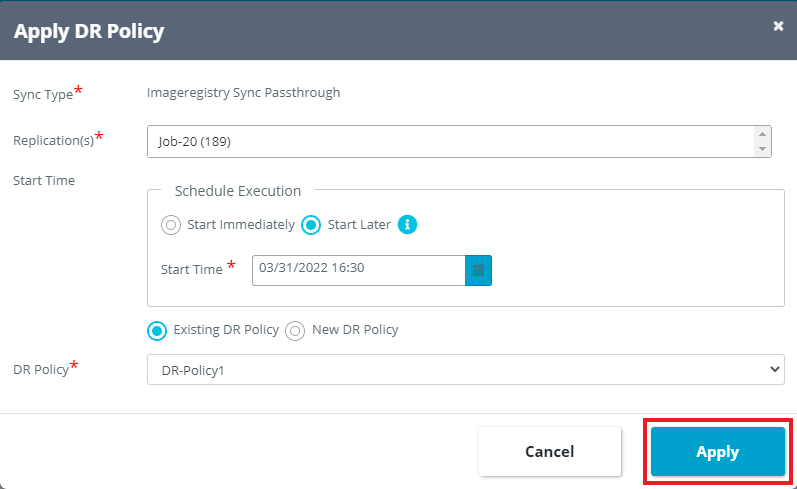Click the info icon next to Start Later
This screenshot has width=797, height=489.
pos(407,224)
